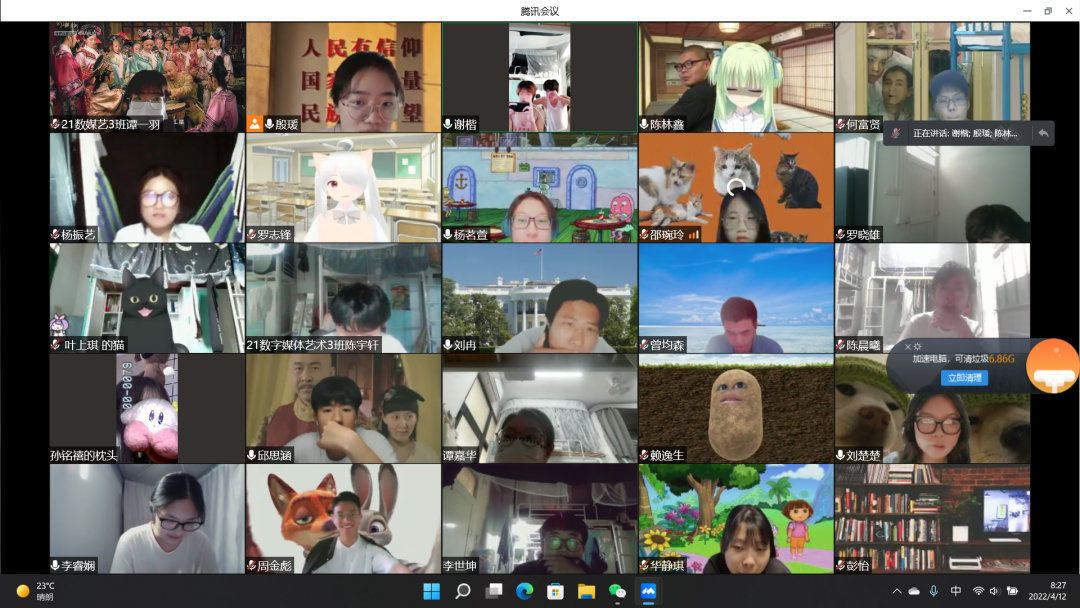Click the orange cleaner ball icon
Viewport: 1080px width, 608px height.
1052,366
